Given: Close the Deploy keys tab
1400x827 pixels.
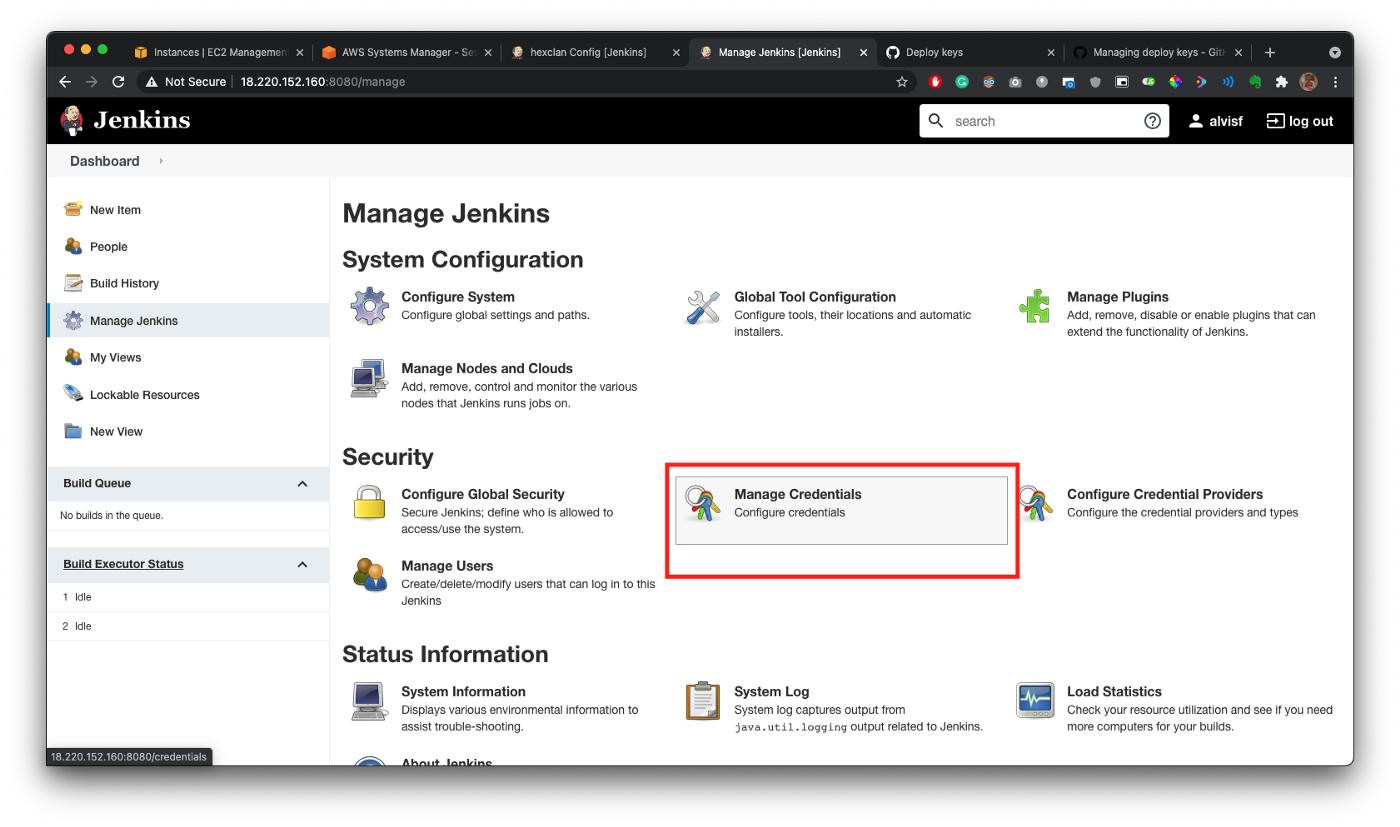Looking at the screenshot, I should point(1050,52).
